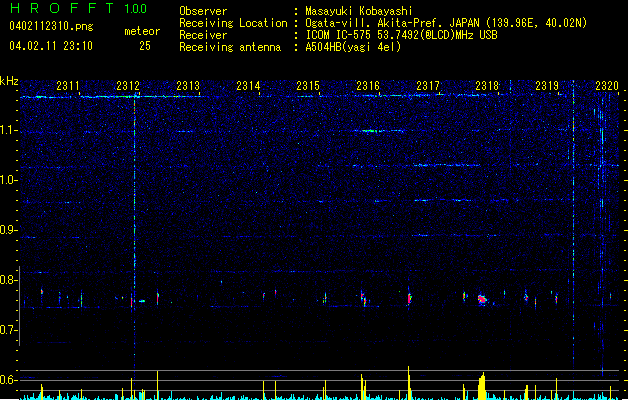Click antenna value A504HB(yagi 4el)
This screenshot has width=629, height=400.
pos(353,47)
